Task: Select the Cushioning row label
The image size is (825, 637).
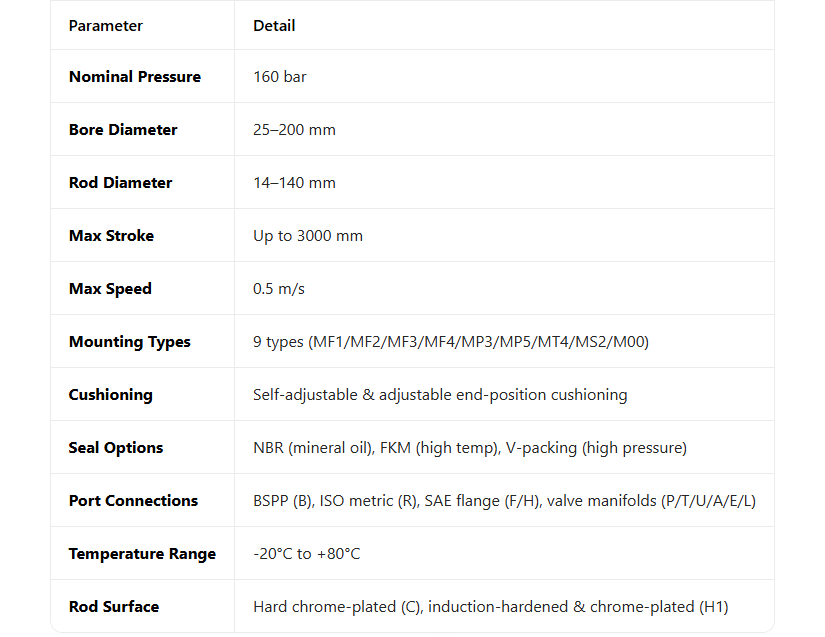Action: [111, 395]
